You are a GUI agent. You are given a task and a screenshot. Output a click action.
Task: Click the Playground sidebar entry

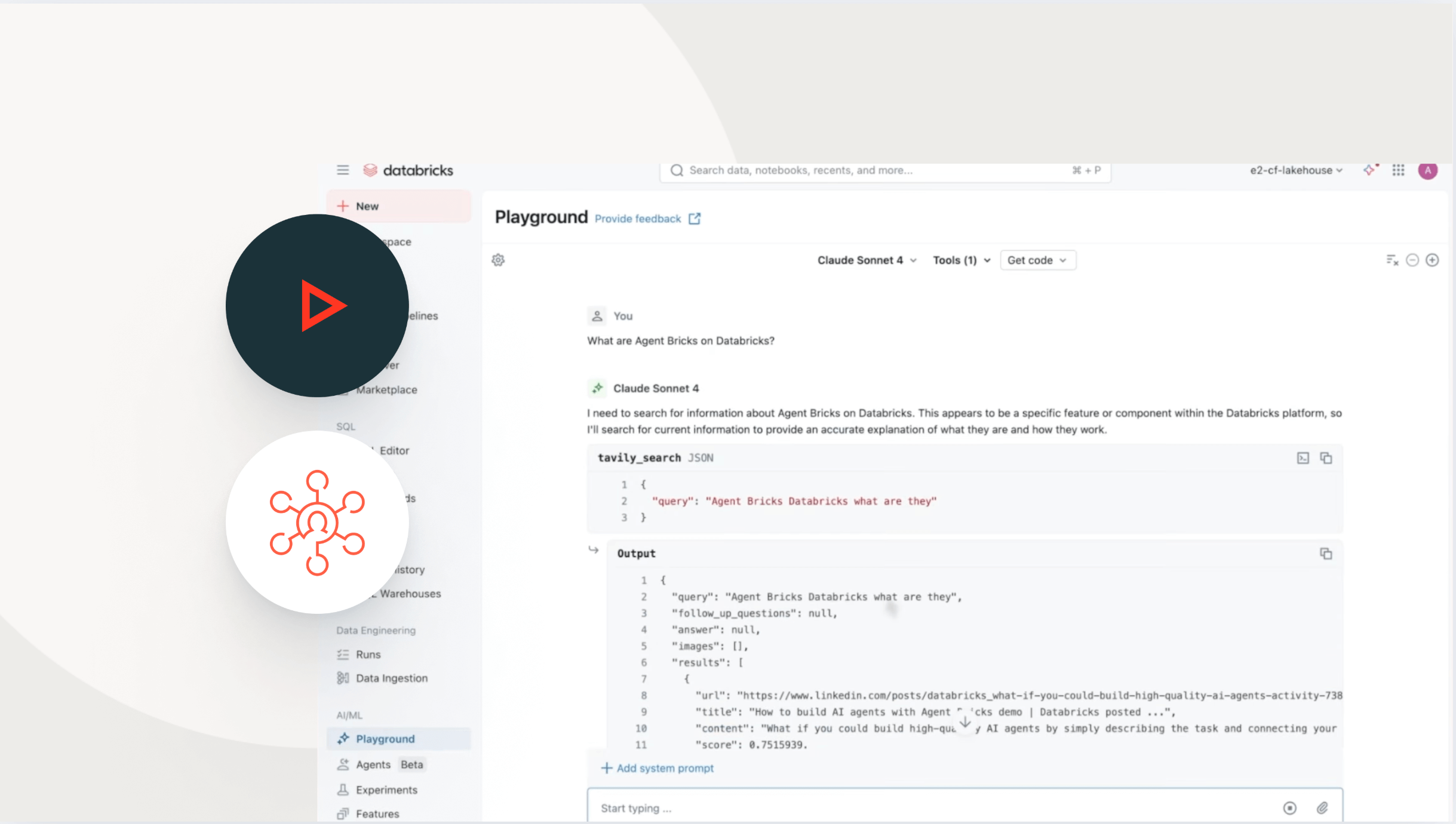385,738
